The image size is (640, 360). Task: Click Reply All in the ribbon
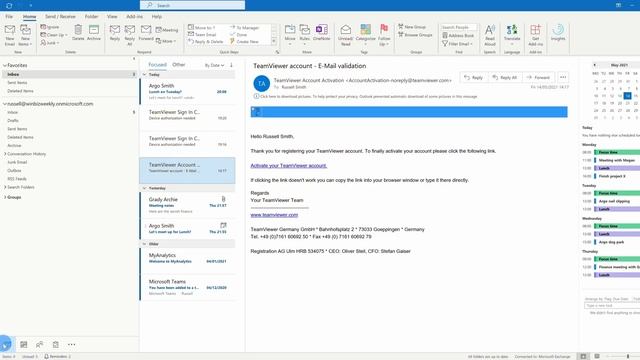pos(130,35)
